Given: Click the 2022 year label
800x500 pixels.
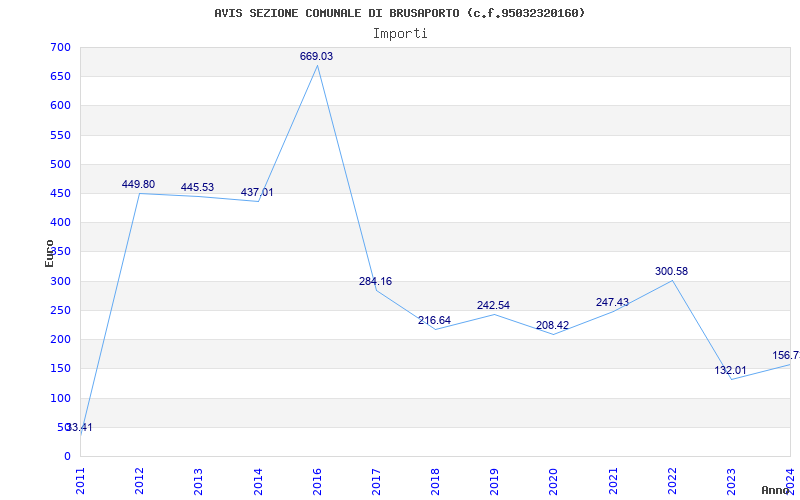Looking at the screenshot, I should pyautogui.click(x=672, y=481).
